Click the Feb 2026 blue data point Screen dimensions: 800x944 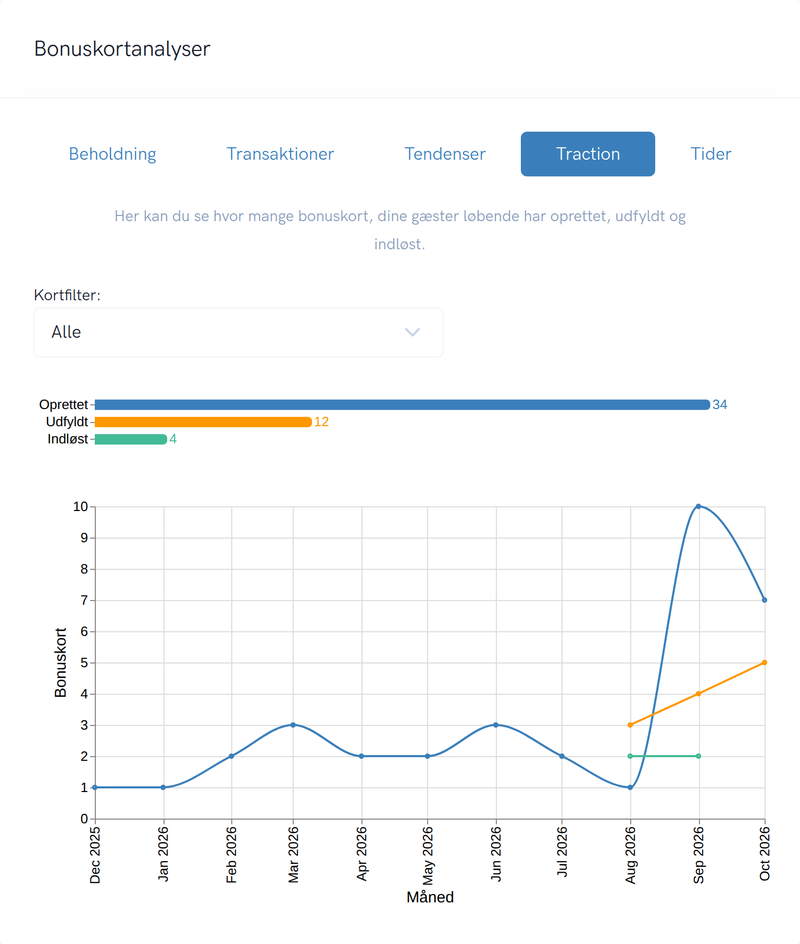tap(232, 756)
